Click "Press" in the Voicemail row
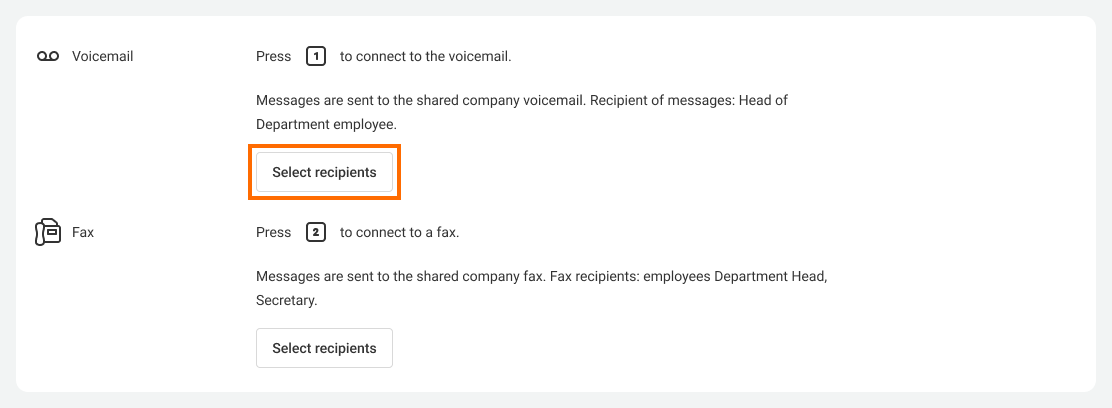This screenshot has height=408, width=1112. (273, 57)
